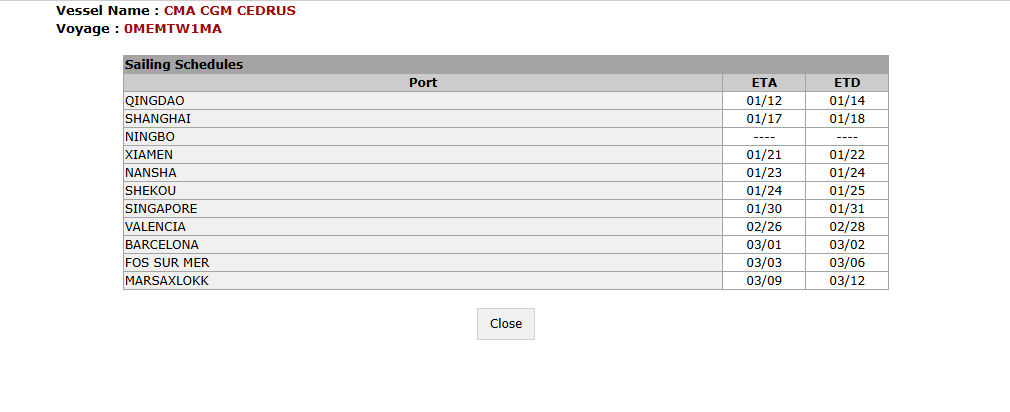Click the ETD column header
Image resolution: width=1010 pixels, height=412 pixels.
pyautogui.click(x=847, y=83)
